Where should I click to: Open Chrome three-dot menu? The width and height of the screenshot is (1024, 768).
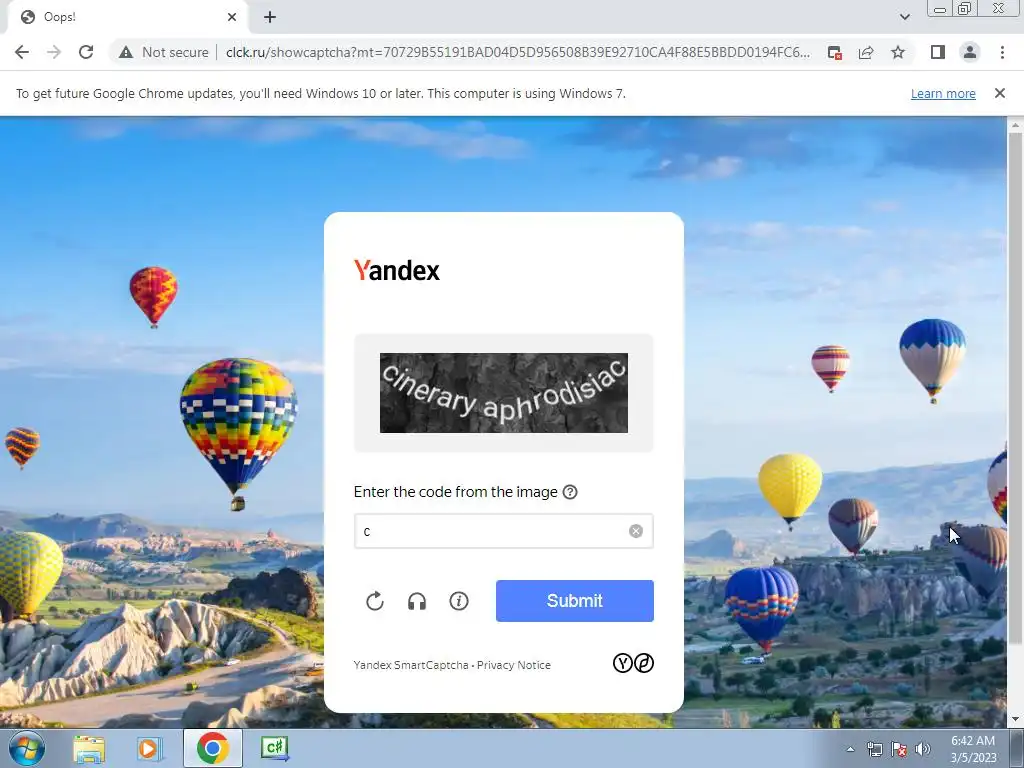tap(1002, 52)
